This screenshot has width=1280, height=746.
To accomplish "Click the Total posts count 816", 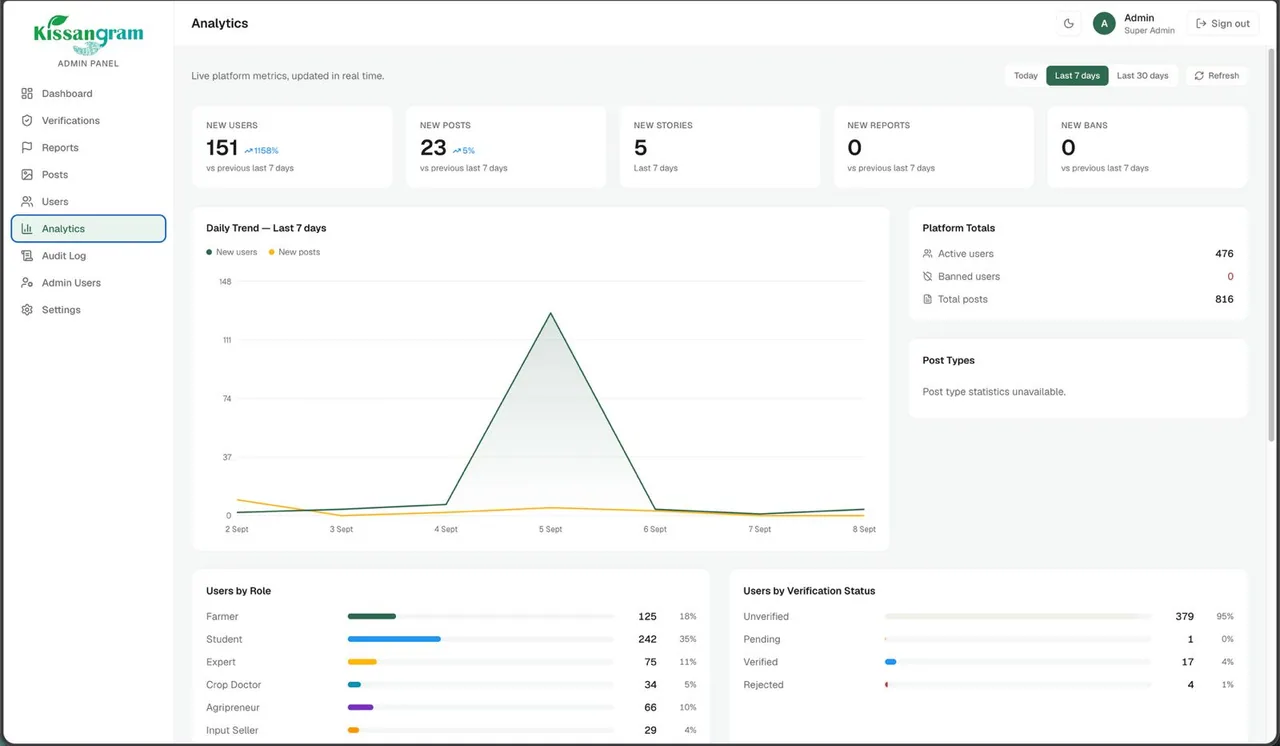I will pos(1224,300).
